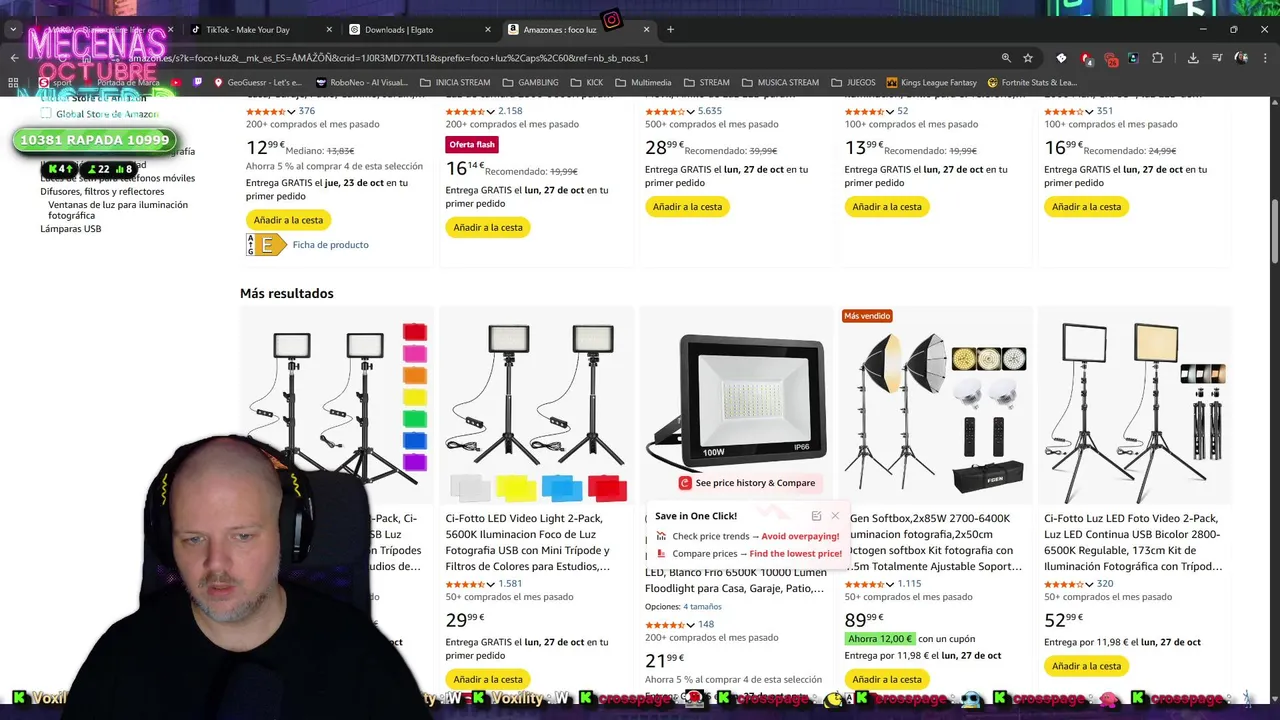Open the Chrome three-dot menu
The width and height of the screenshot is (1280, 720).
[x=1266, y=58]
